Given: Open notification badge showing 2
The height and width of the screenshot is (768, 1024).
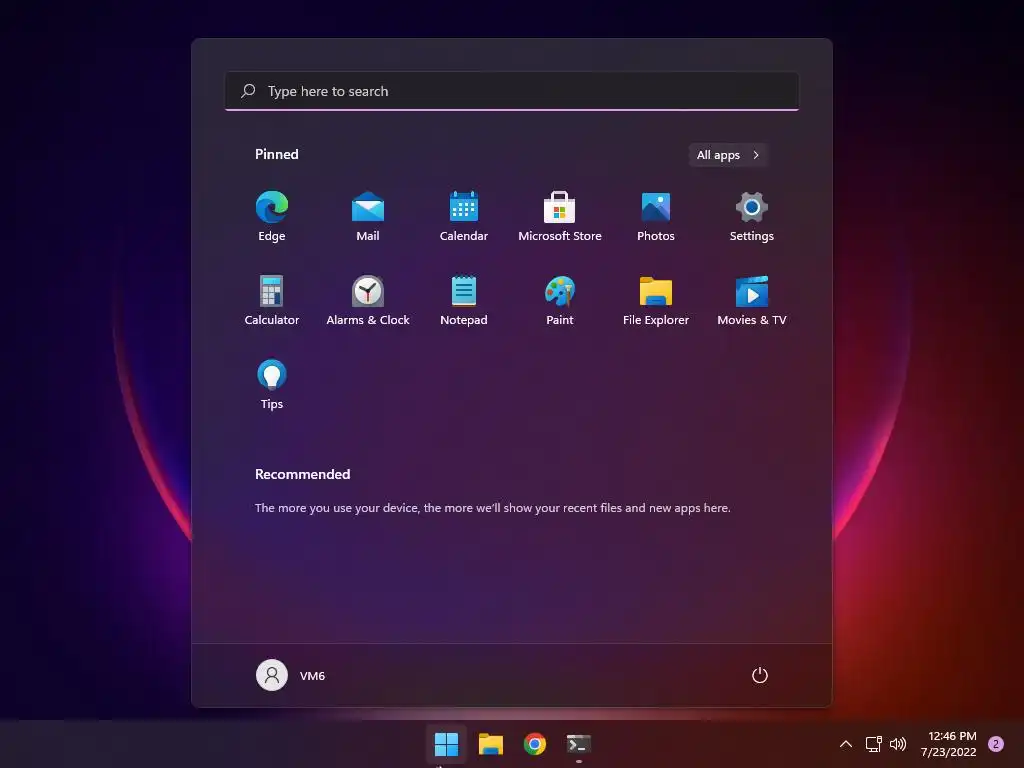Looking at the screenshot, I should coord(996,744).
